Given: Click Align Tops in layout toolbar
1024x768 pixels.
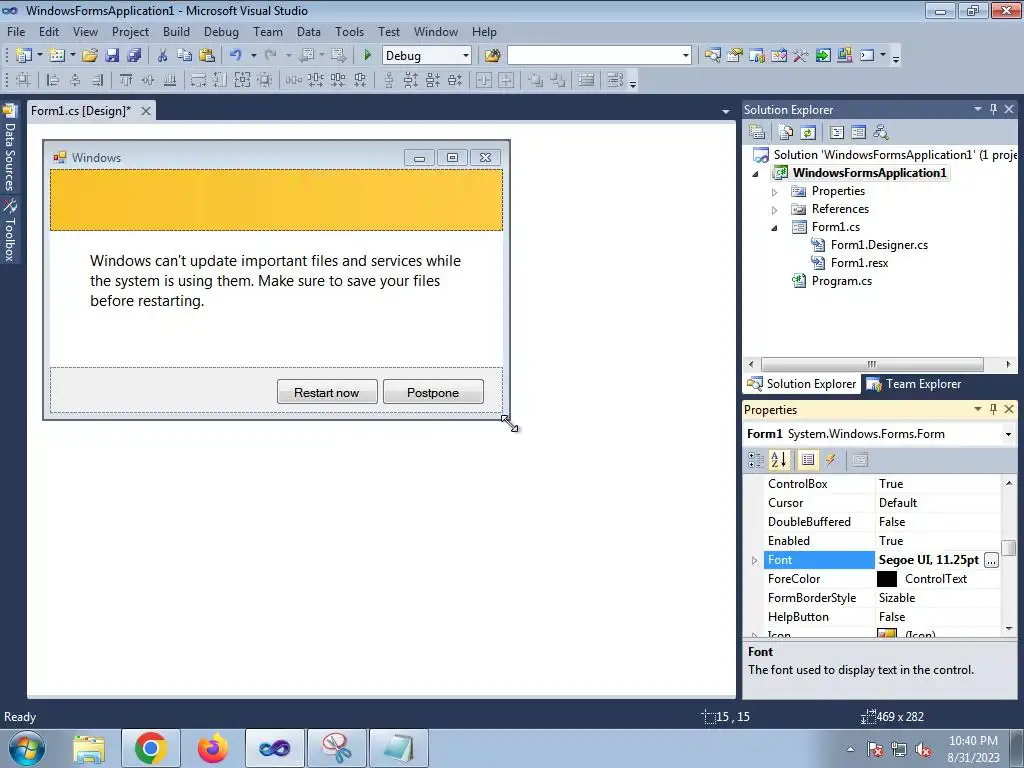Looking at the screenshot, I should click(x=126, y=80).
